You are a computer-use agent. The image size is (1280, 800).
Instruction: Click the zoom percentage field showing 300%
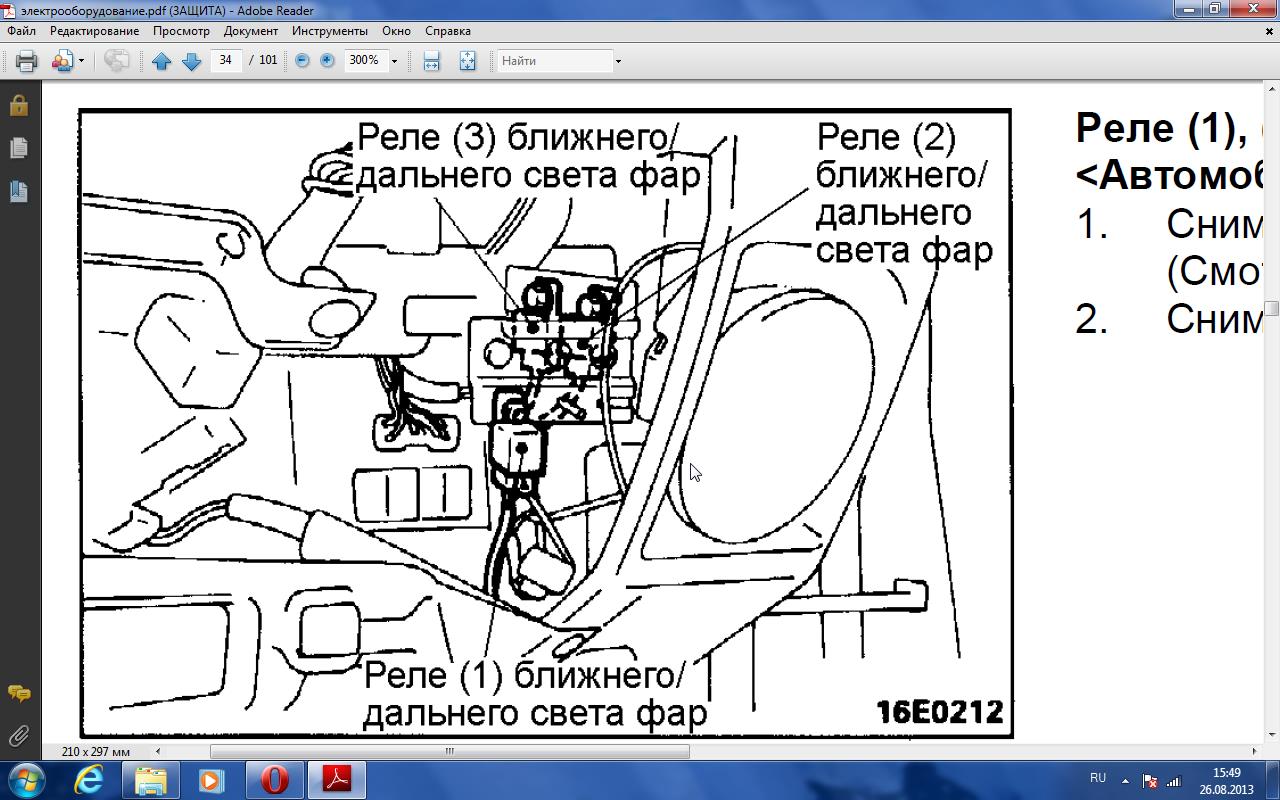[x=365, y=61]
